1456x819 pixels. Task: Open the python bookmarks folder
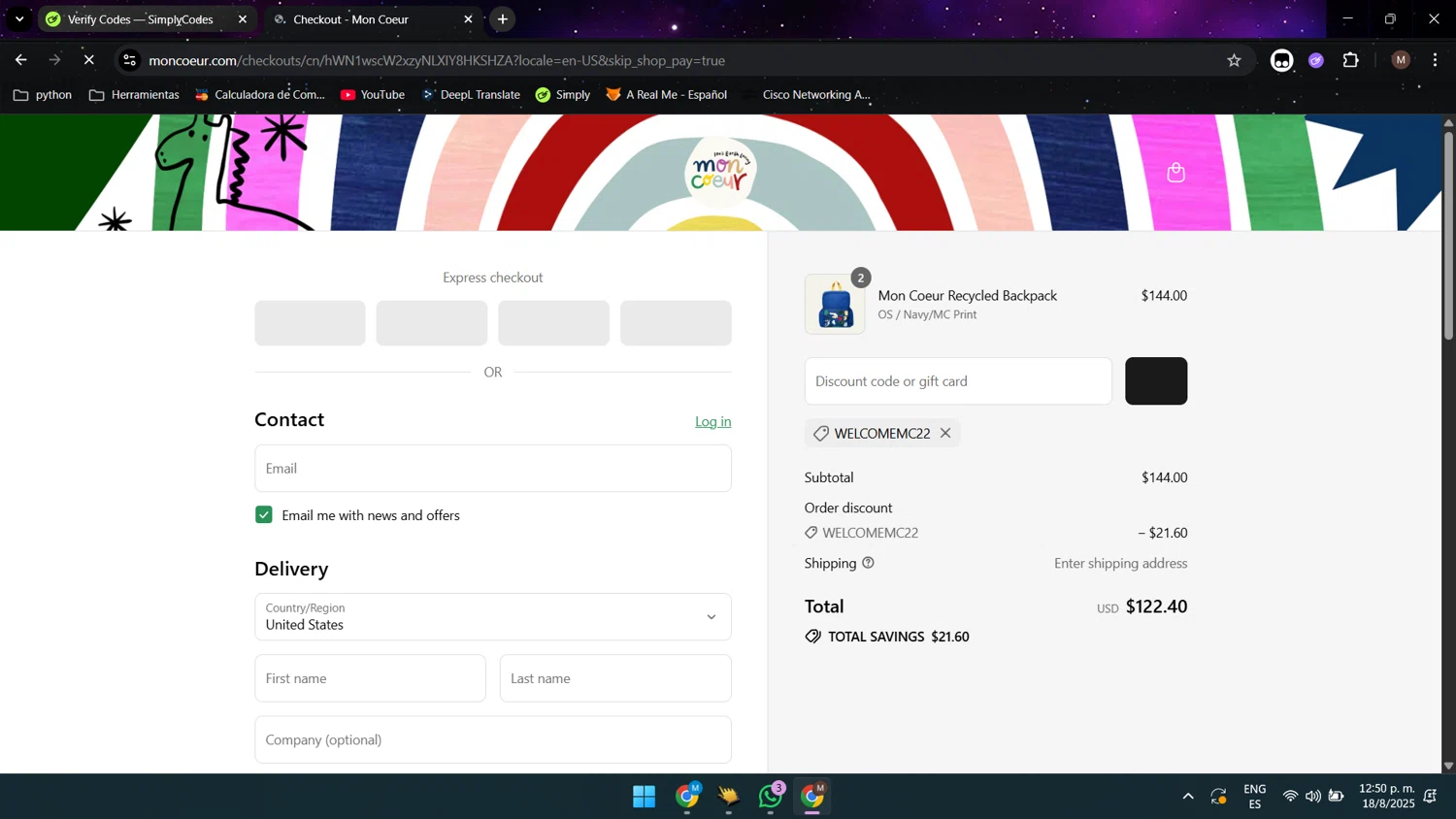click(43, 94)
